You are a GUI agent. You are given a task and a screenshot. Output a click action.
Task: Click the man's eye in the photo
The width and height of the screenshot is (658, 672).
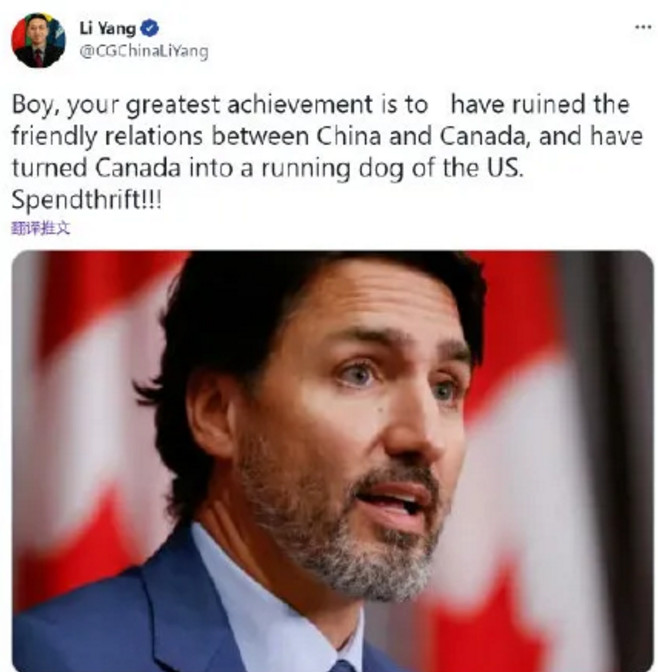click(359, 375)
